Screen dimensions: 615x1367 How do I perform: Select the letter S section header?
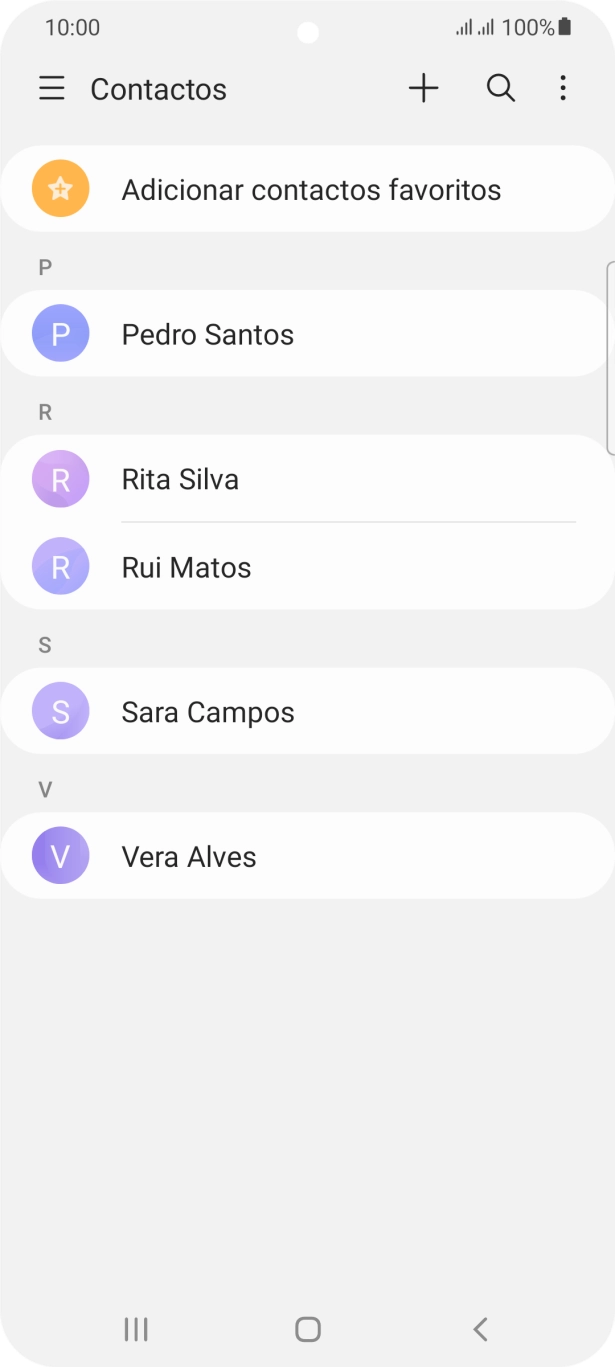tap(44, 645)
